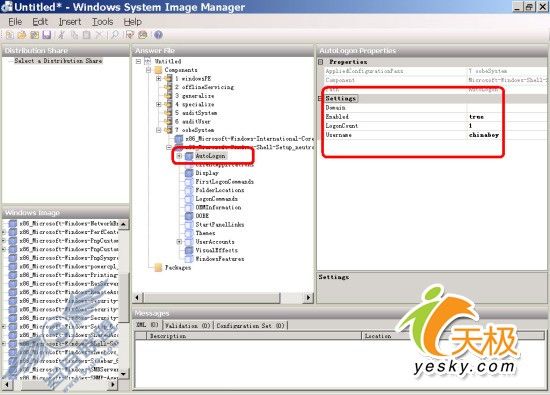This screenshot has width=550, height=395.
Task: Click the UserAccounts component icon
Action: [x=189, y=241]
